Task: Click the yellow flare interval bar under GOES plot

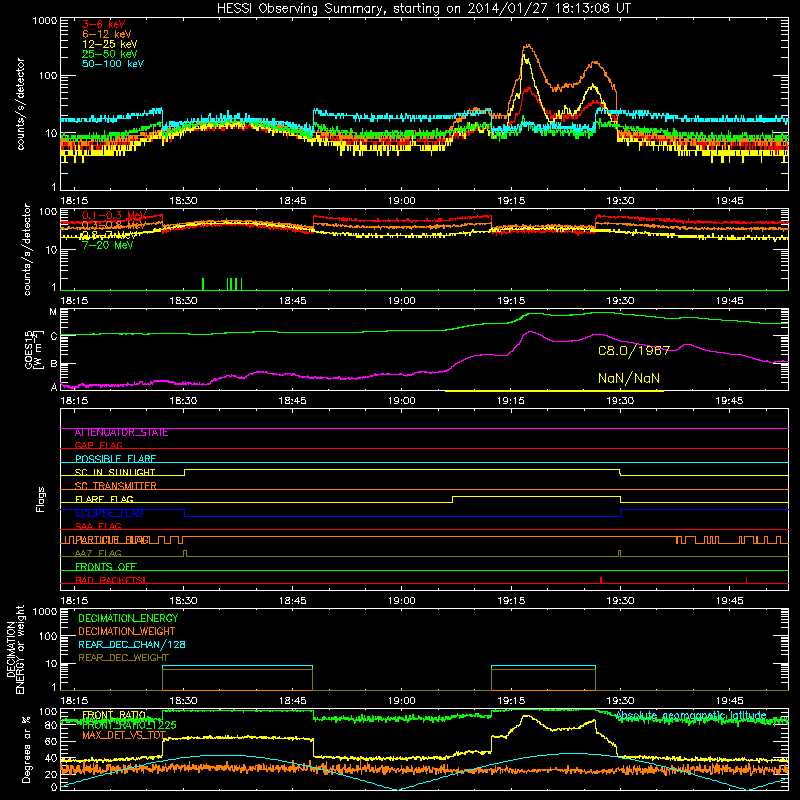Action: tap(554, 391)
